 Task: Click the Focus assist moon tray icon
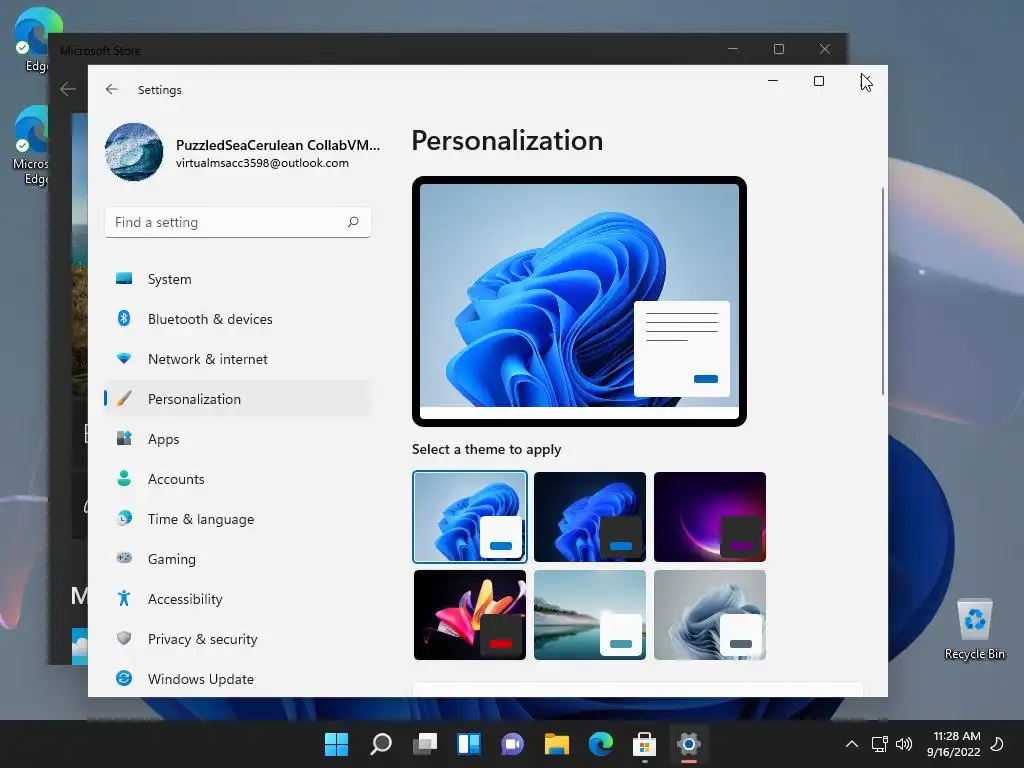(x=997, y=744)
